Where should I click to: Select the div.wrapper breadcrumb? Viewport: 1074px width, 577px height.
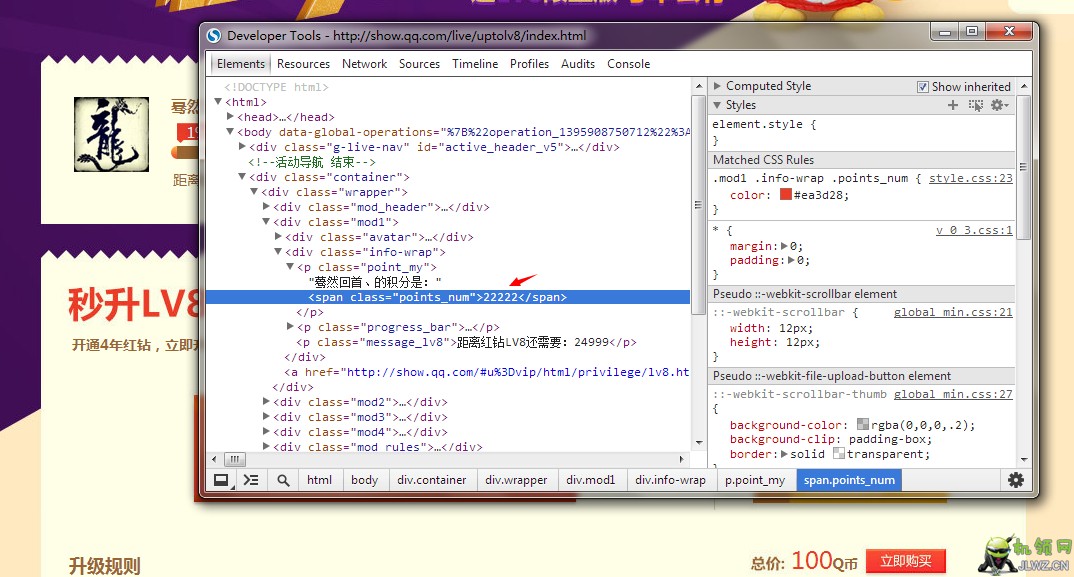tap(516, 480)
